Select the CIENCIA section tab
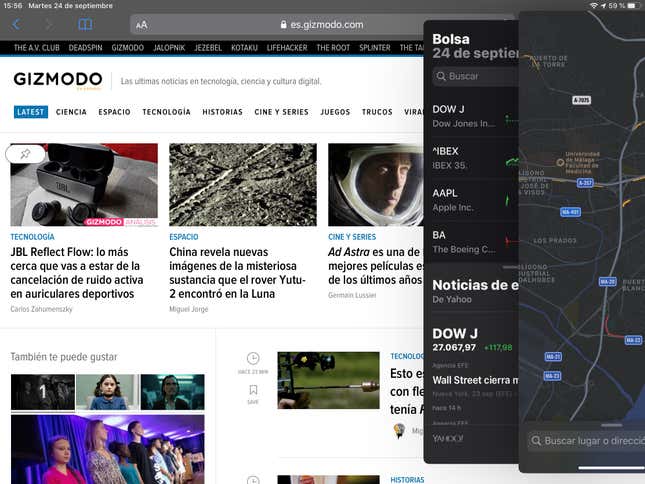Screen dimensions: 645x484 point(71,112)
